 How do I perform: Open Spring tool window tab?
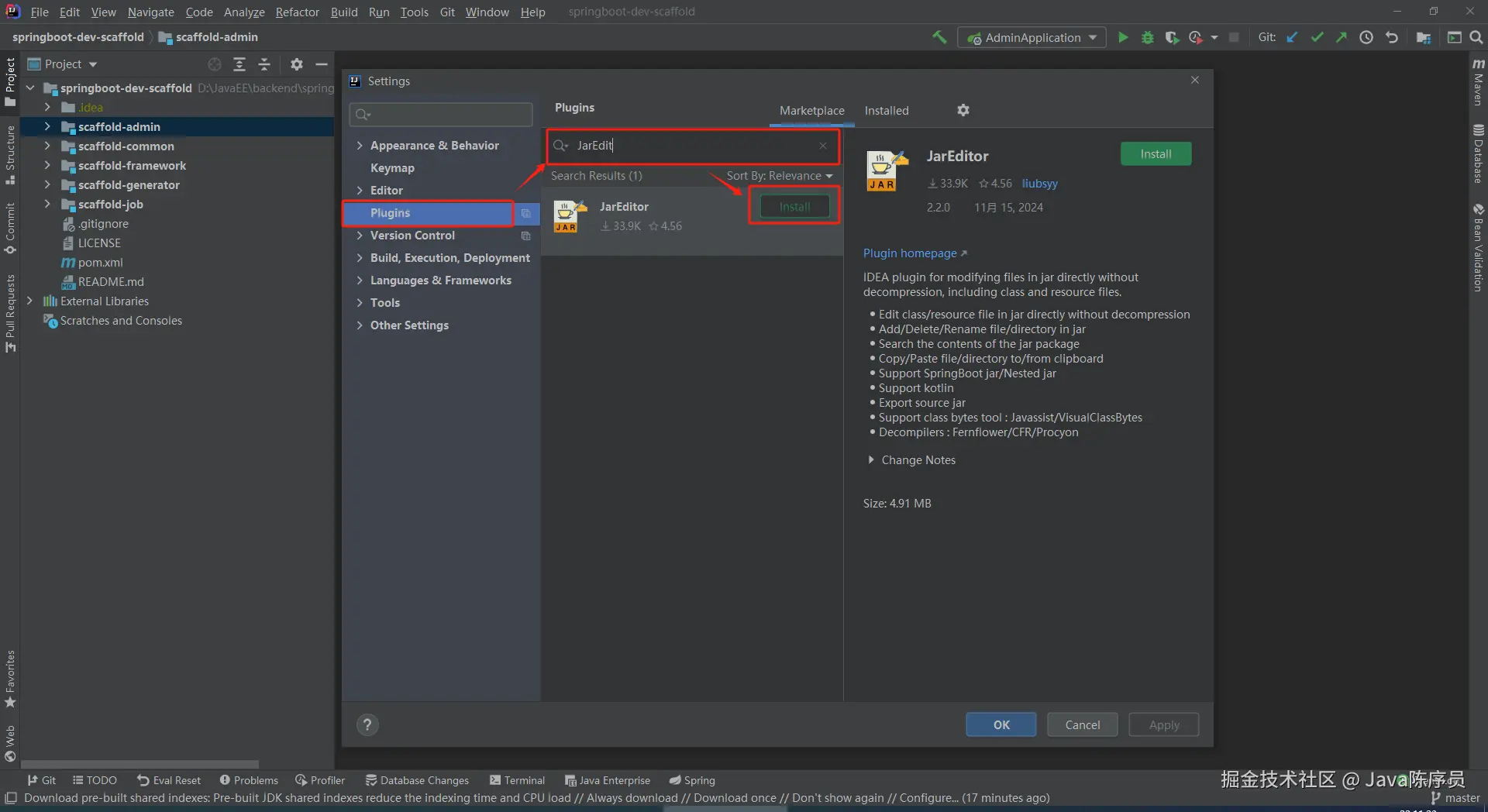pyautogui.click(x=692, y=780)
